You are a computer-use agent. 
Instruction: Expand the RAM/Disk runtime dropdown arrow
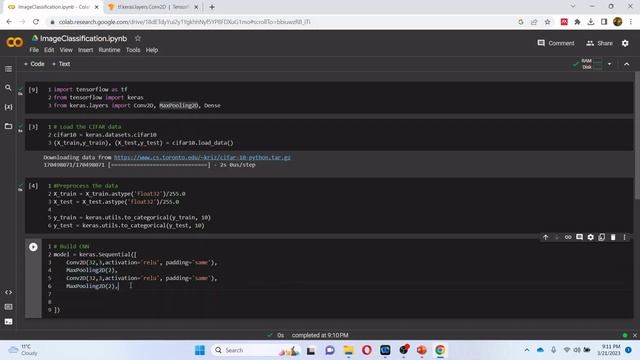pos(610,64)
